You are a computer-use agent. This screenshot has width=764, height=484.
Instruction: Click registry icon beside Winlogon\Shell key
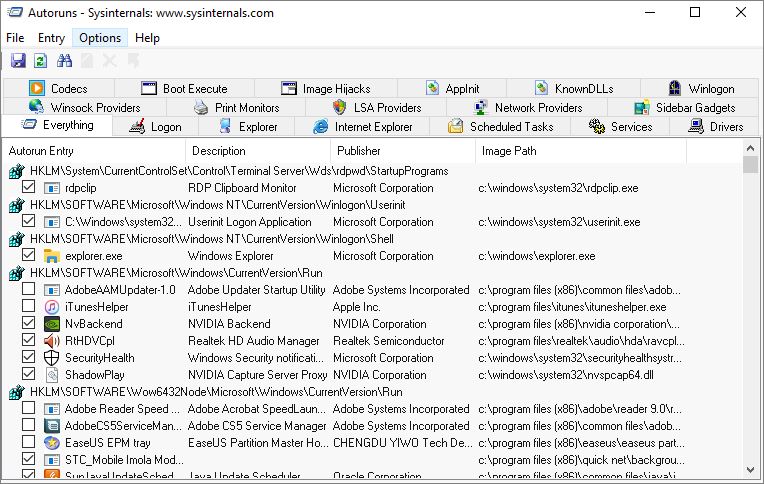pos(17,239)
